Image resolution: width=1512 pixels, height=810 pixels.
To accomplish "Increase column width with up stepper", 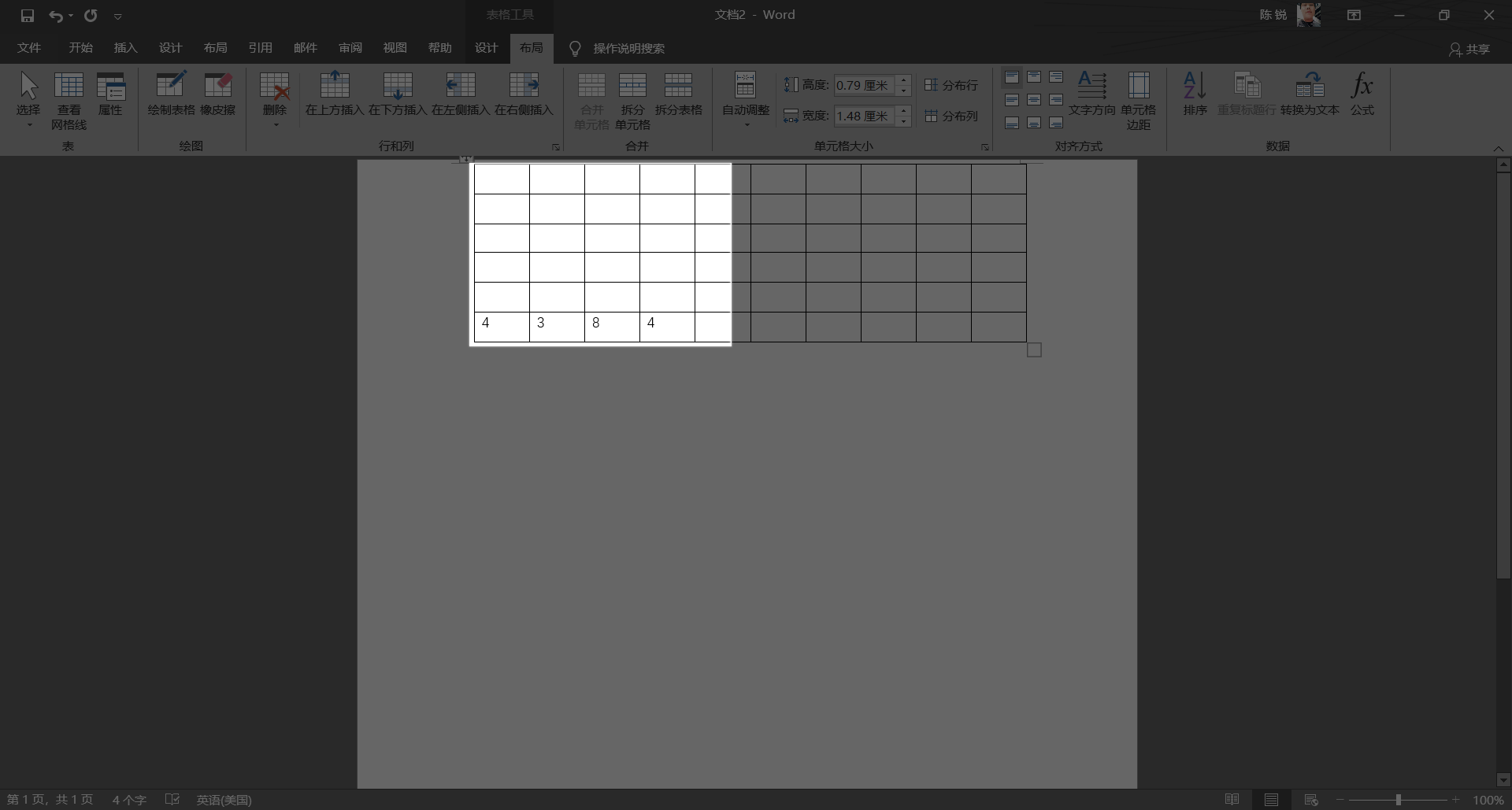I will pyautogui.click(x=904, y=110).
